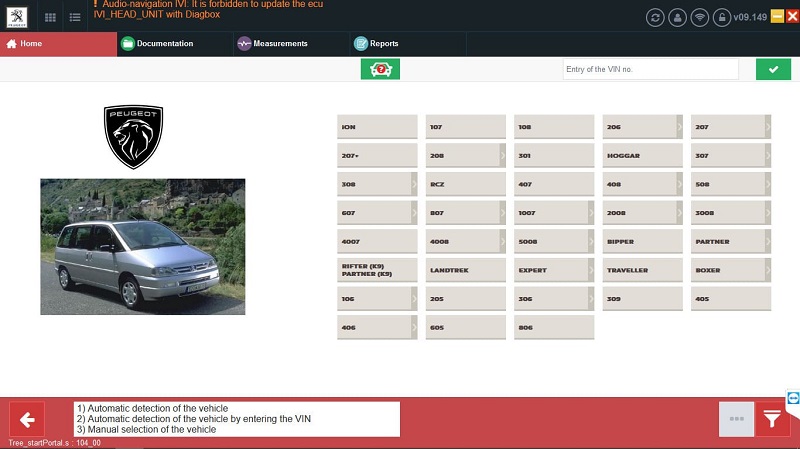The image size is (800, 449).
Task: Click the red back arrow button
Action: (27, 419)
